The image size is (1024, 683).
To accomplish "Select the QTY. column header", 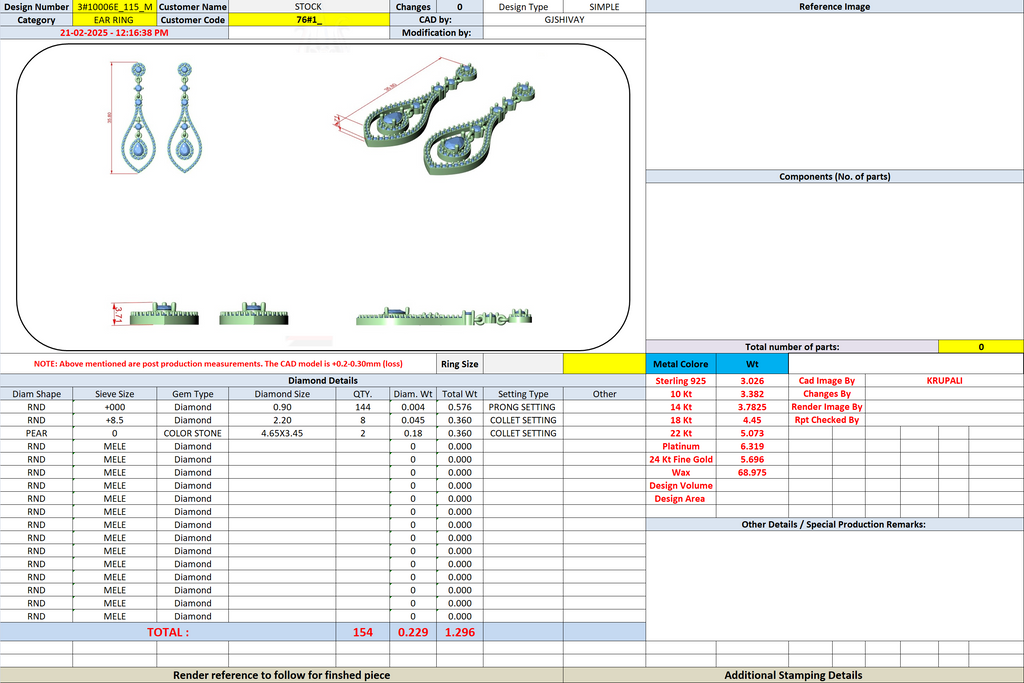I will (362, 394).
